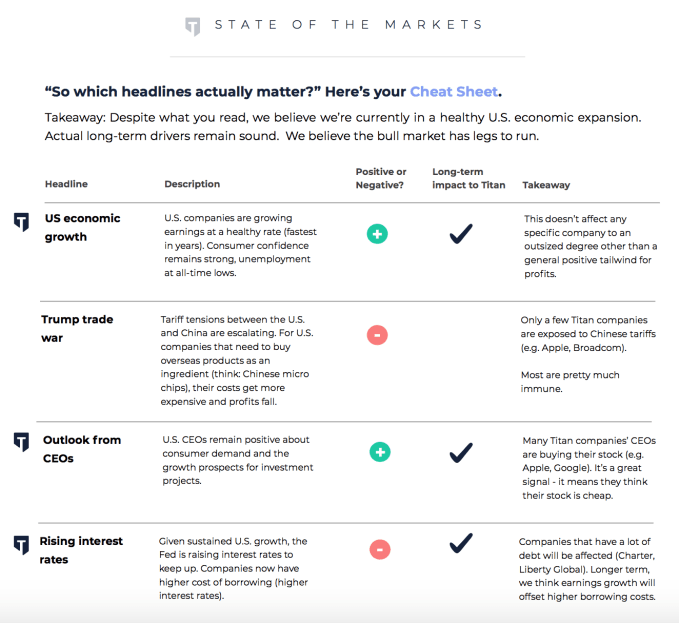
Task: Click the green plus icon for Outlook from CEOs
Action: click(380, 452)
